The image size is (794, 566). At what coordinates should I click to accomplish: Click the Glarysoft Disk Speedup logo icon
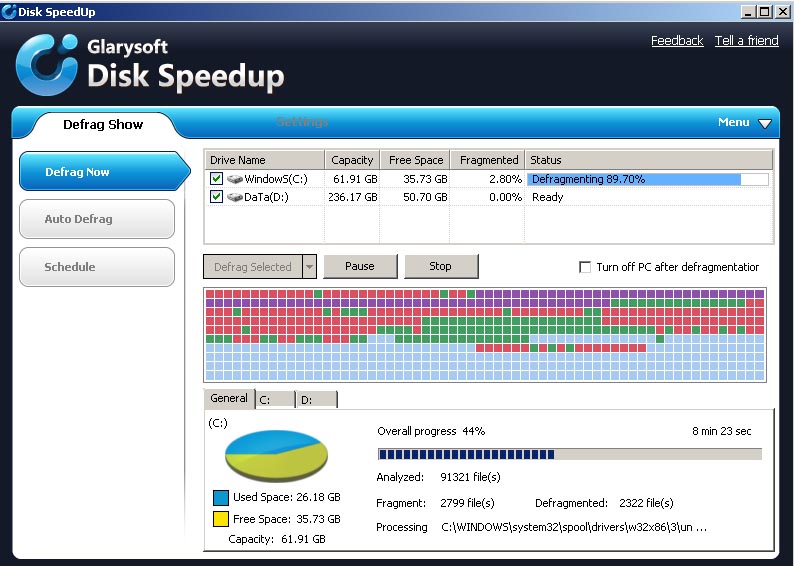tap(47, 64)
